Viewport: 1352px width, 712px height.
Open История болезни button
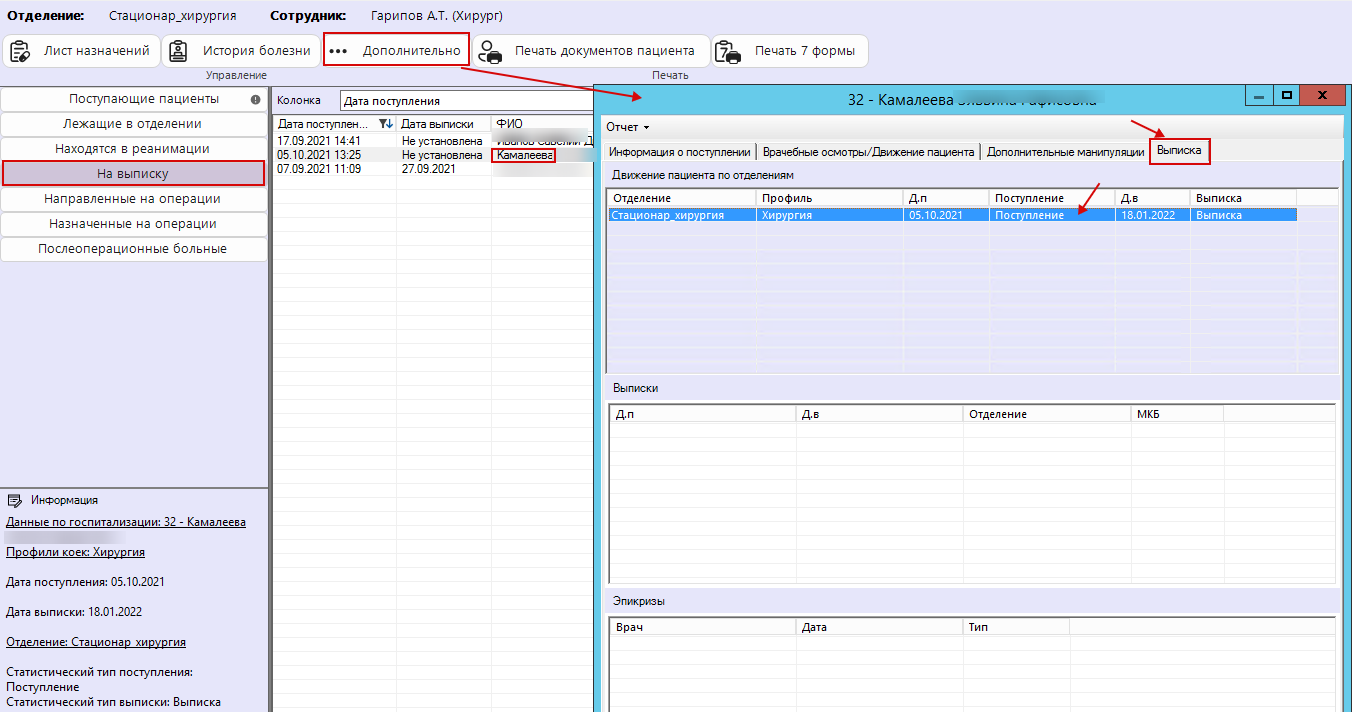click(x=241, y=51)
